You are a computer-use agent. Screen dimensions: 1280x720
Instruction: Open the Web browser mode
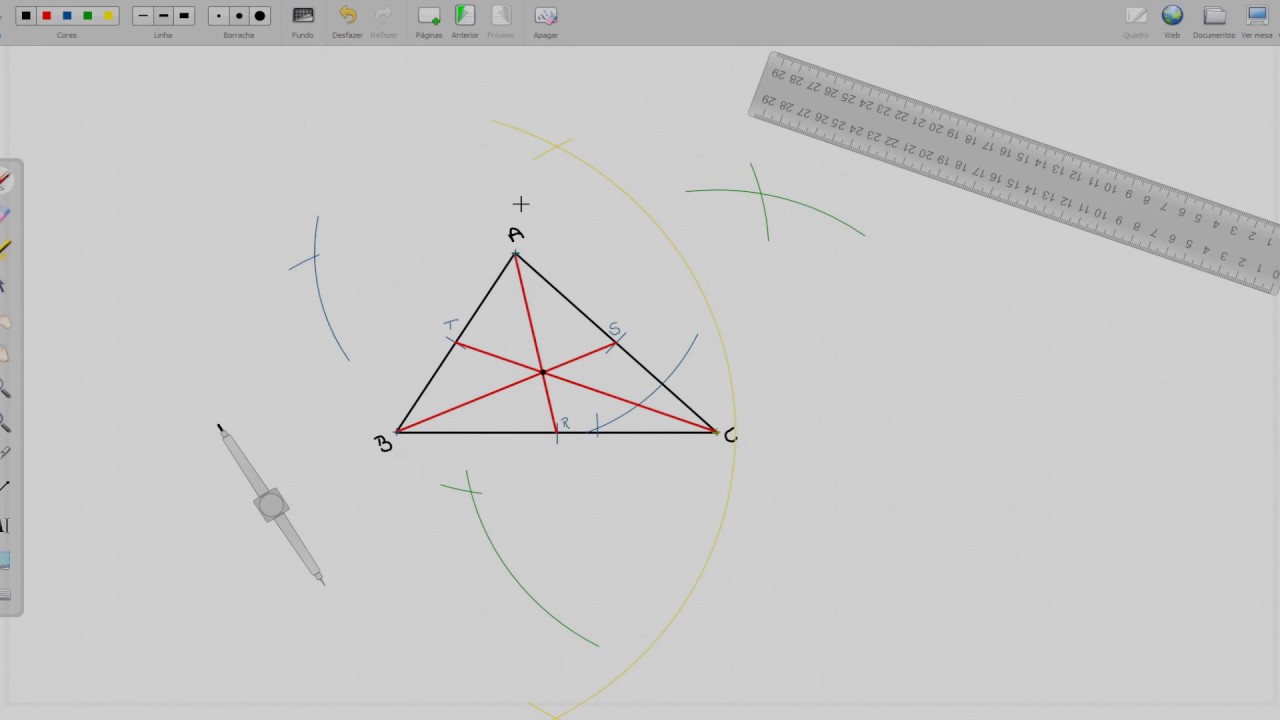(1172, 20)
